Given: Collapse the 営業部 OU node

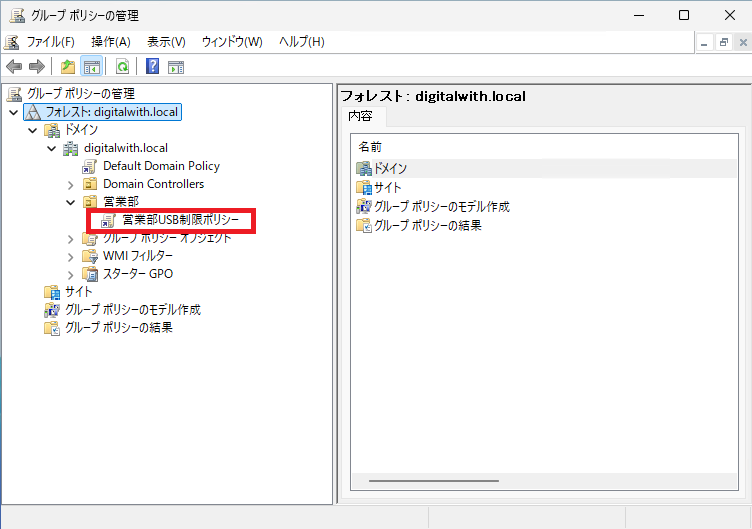Looking at the screenshot, I should point(70,202).
